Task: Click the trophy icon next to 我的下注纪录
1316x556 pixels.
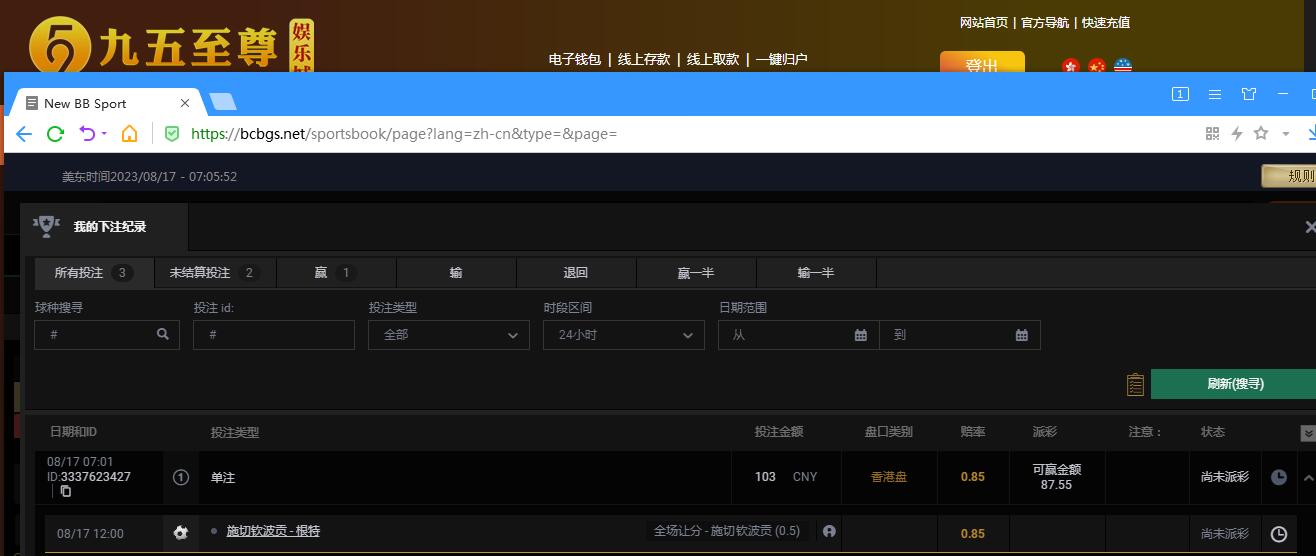Action: coord(46,226)
